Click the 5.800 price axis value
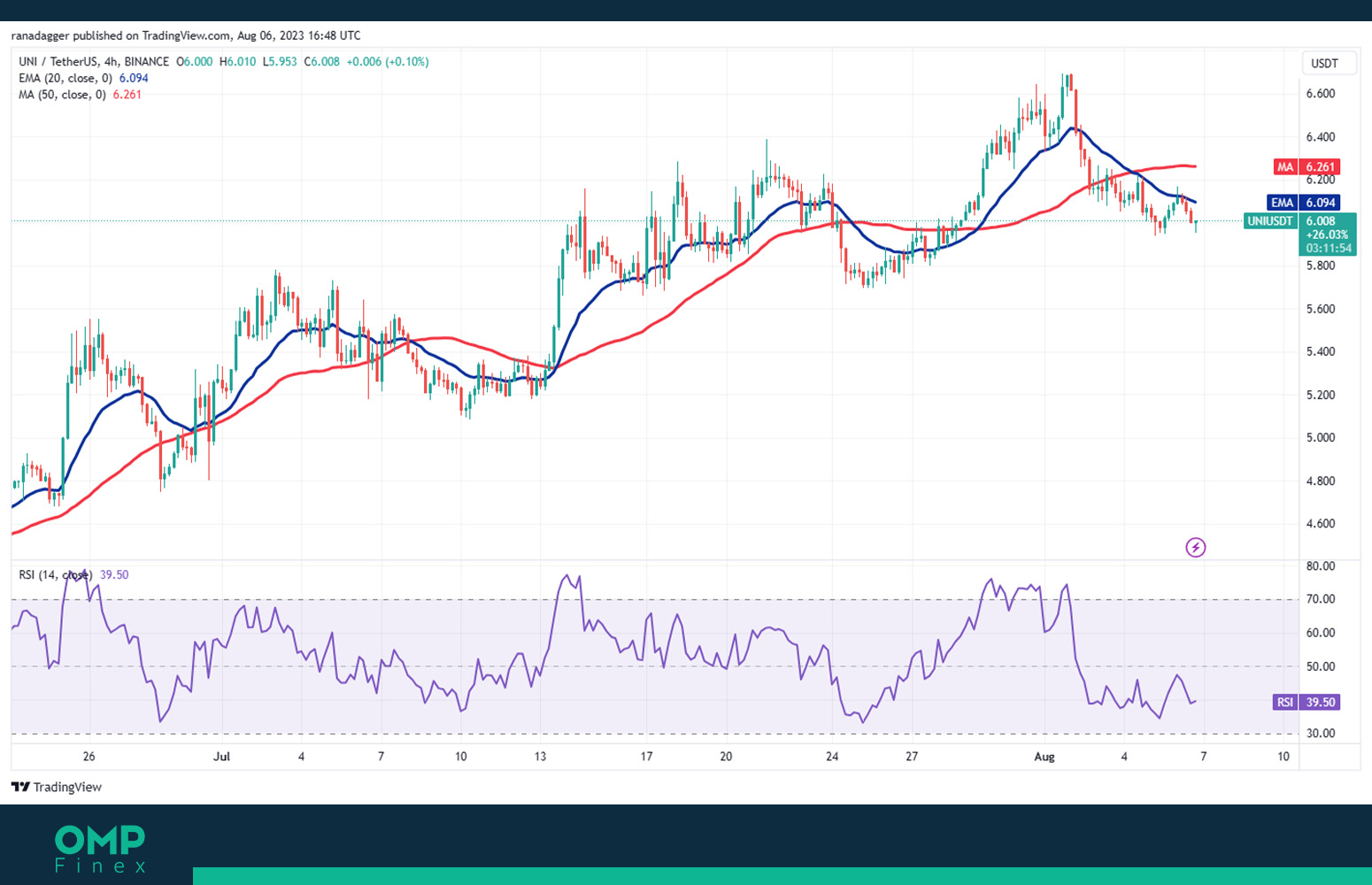This screenshot has width=1372, height=885. coord(1321,265)
